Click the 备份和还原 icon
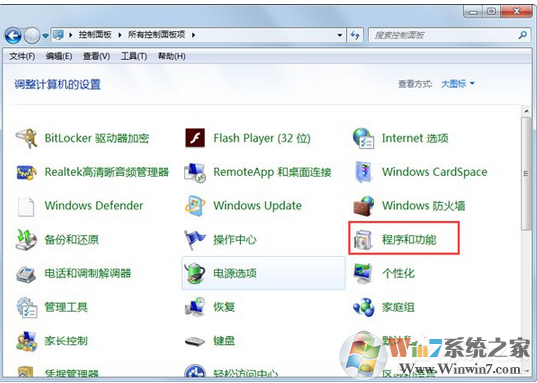The height and width of the screenshot is (383, 537). pos(26,239)
